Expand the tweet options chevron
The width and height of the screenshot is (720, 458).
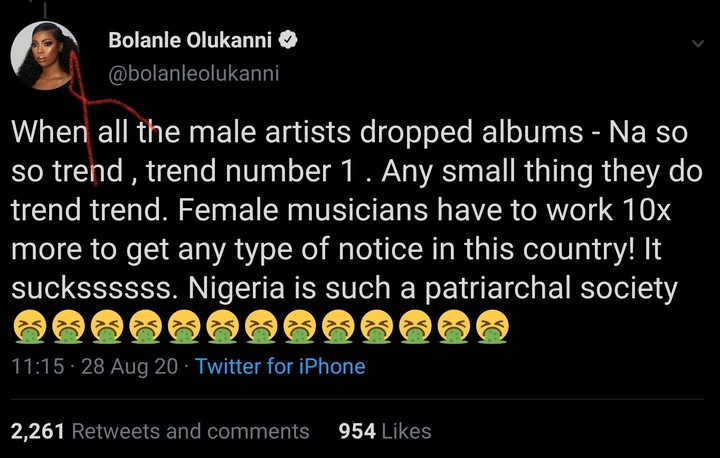pyautogui.click(x=698, y=43)
